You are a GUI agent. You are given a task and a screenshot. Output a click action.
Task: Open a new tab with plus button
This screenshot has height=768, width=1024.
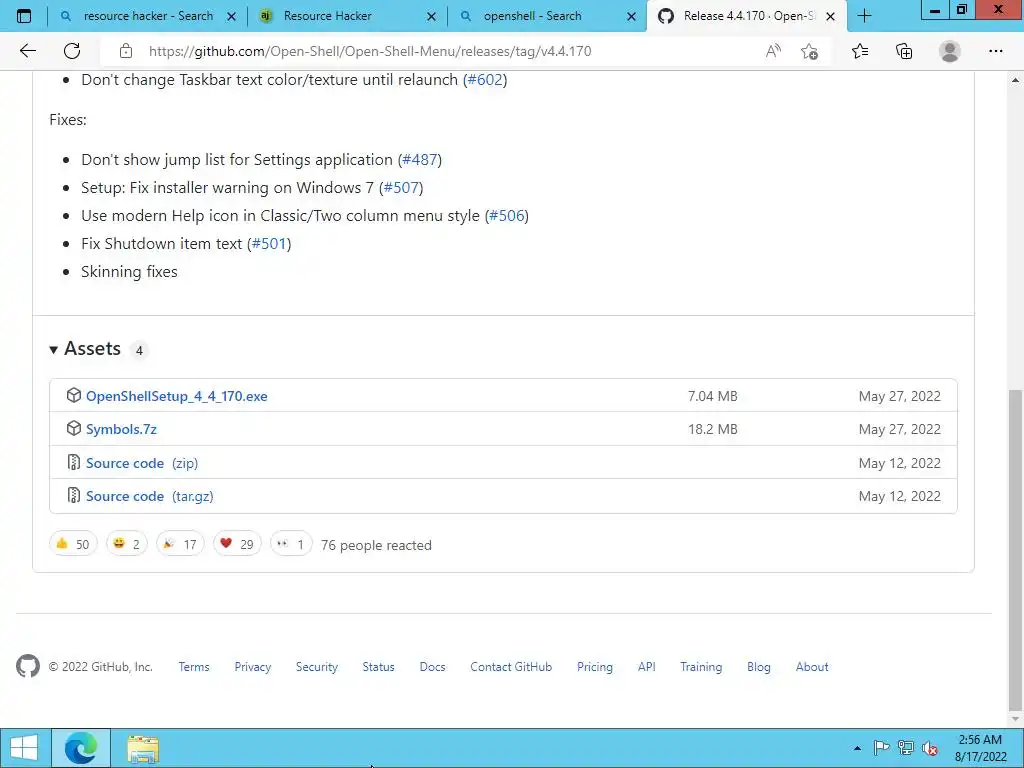[x=864, y=16]
